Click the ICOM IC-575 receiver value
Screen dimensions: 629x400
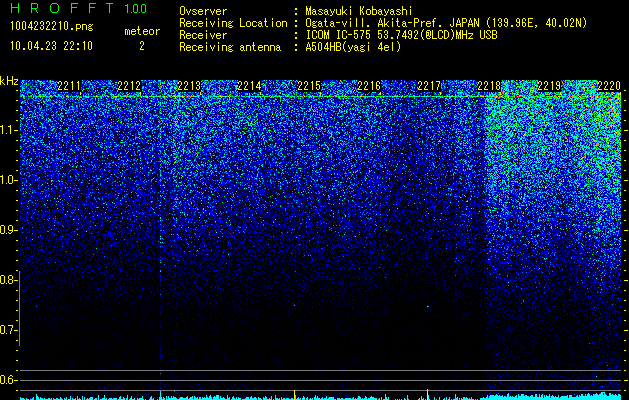point(402,35)
